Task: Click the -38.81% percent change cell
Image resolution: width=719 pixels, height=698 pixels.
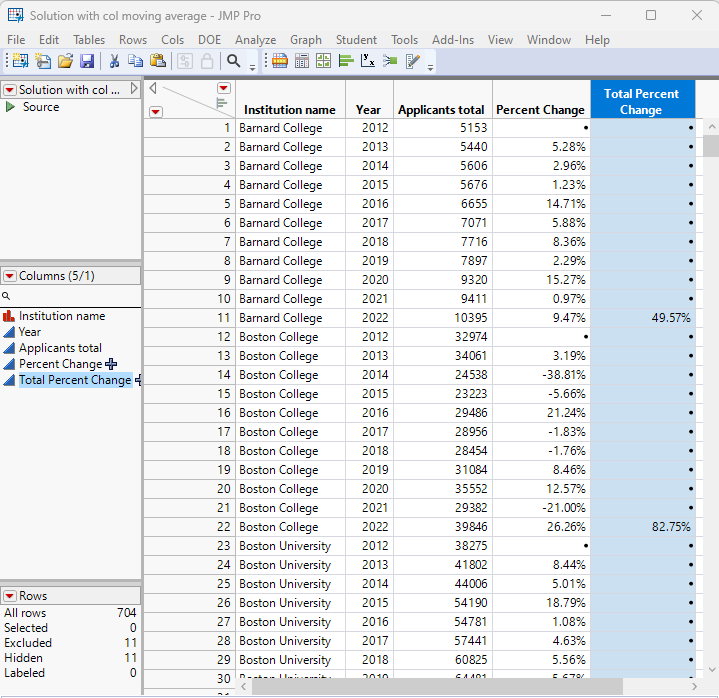Action: 542,375
